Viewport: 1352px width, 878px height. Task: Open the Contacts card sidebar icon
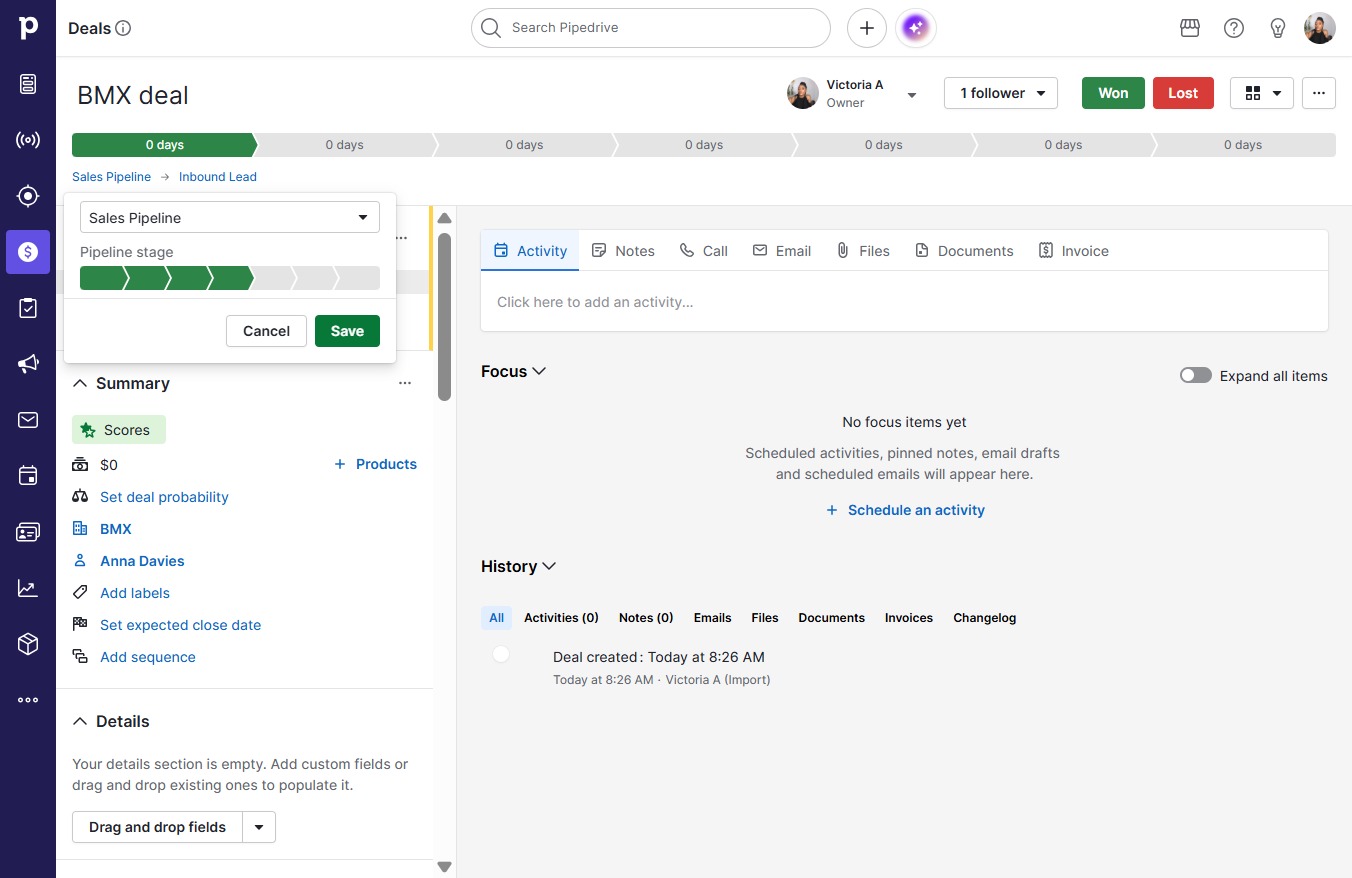28,532
